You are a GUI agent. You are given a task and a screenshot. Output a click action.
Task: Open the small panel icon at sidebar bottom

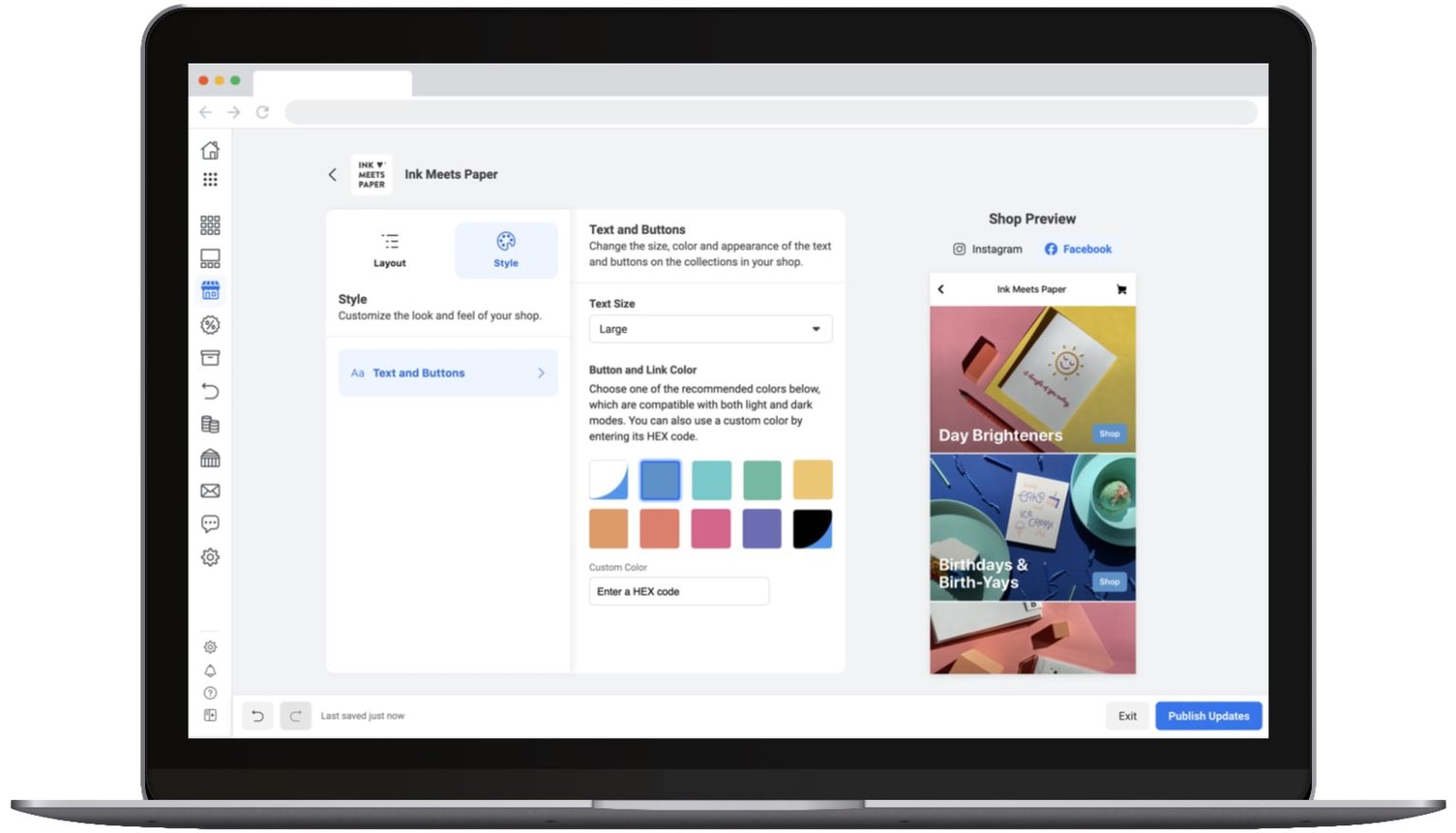(x=210, y=715)
